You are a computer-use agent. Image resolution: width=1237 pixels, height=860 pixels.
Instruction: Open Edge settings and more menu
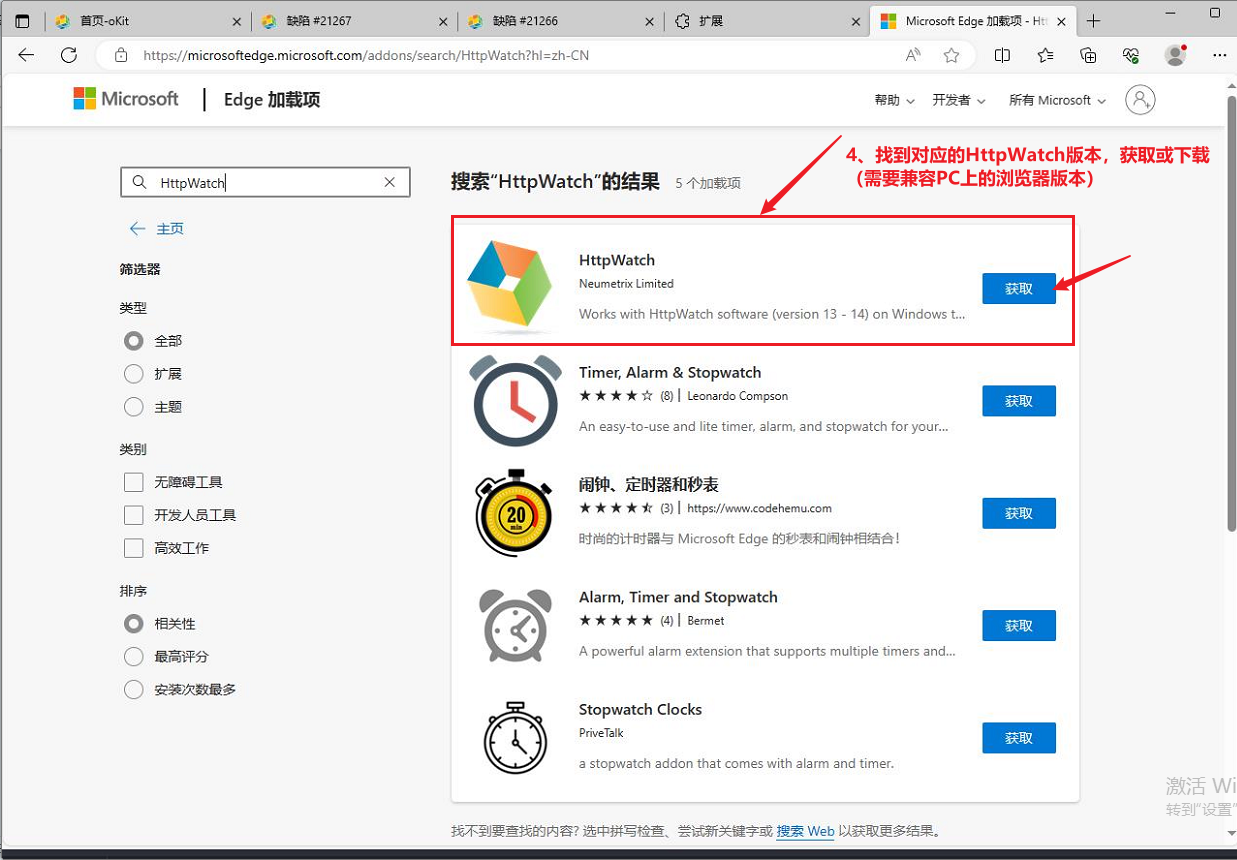(x=1219, y=55)
